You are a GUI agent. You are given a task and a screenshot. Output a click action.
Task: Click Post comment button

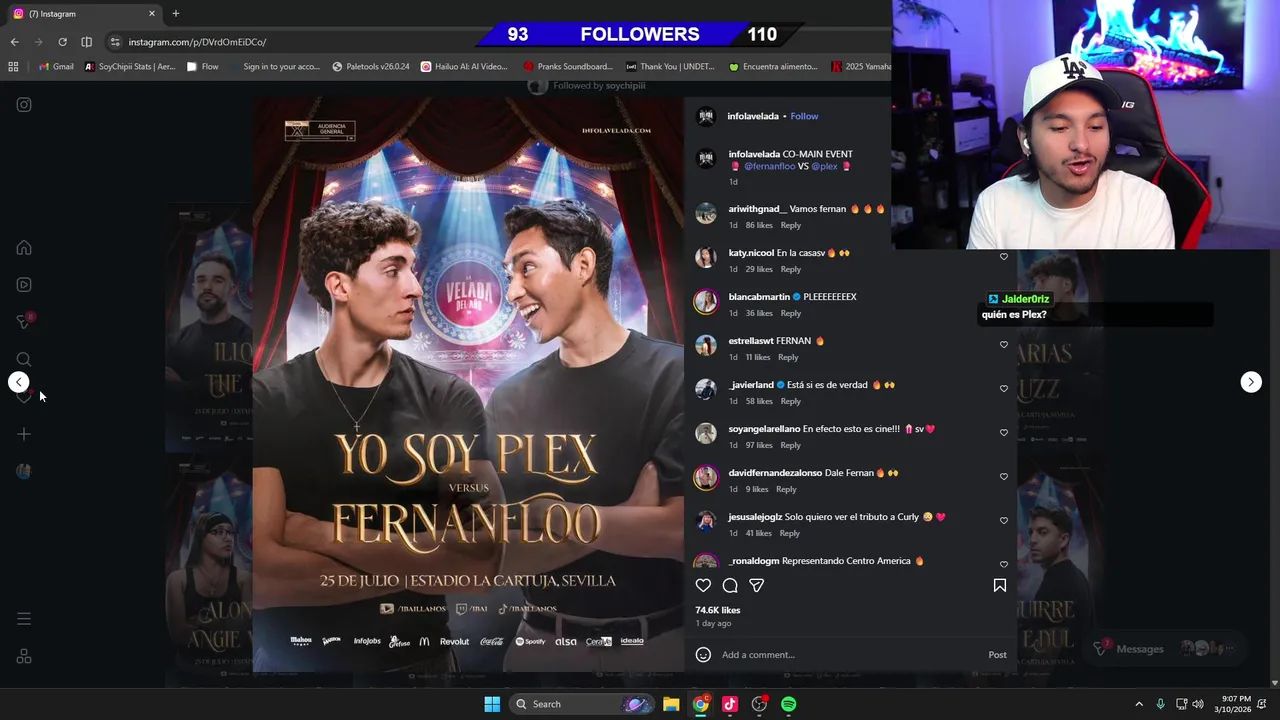997,655
